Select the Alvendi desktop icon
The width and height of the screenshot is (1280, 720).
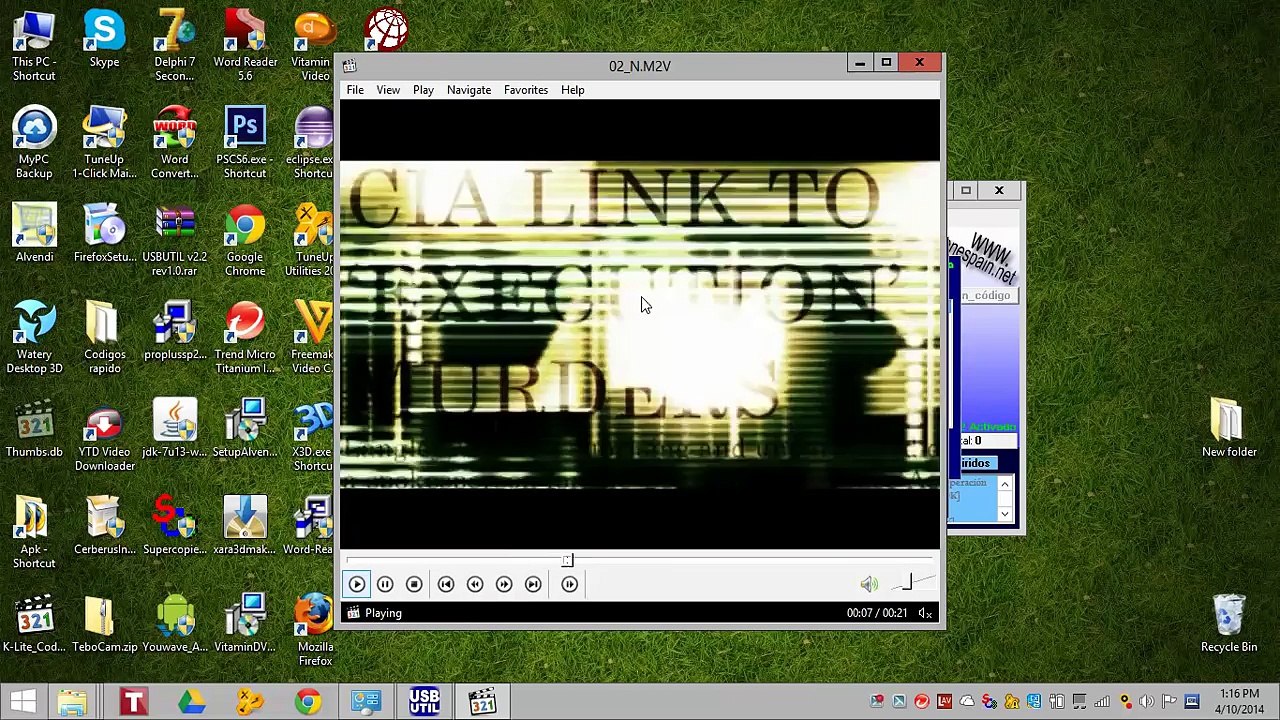tap(34, 234)
